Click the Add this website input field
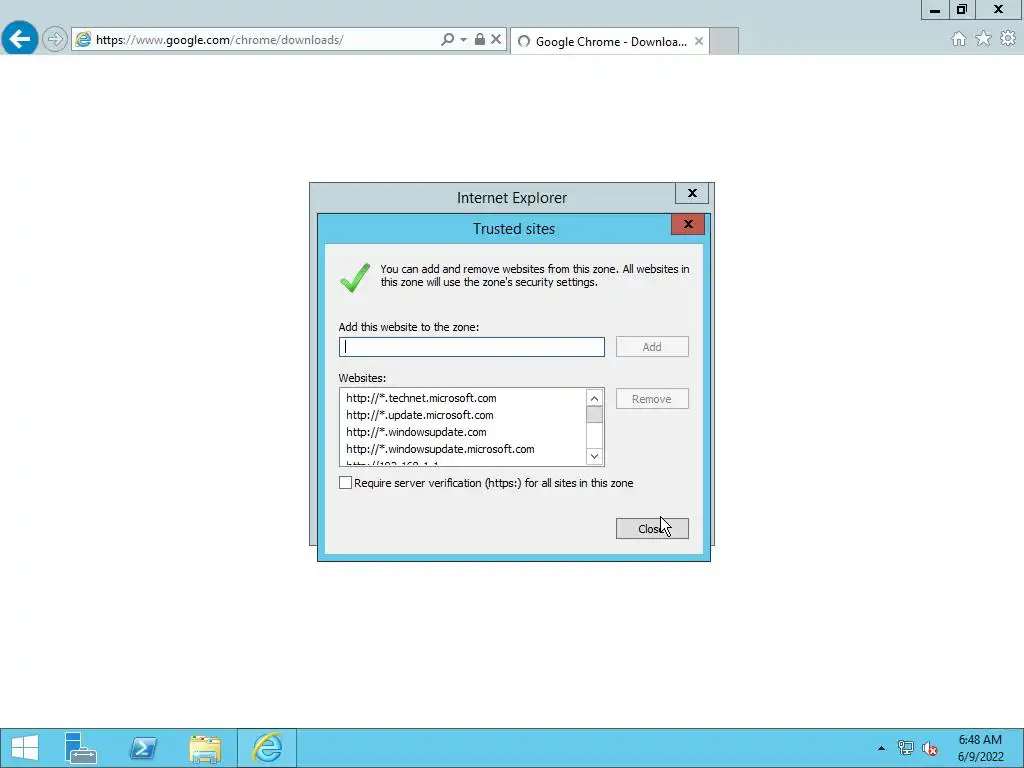This screenshot has height=768, width=1024. [472, 347]
